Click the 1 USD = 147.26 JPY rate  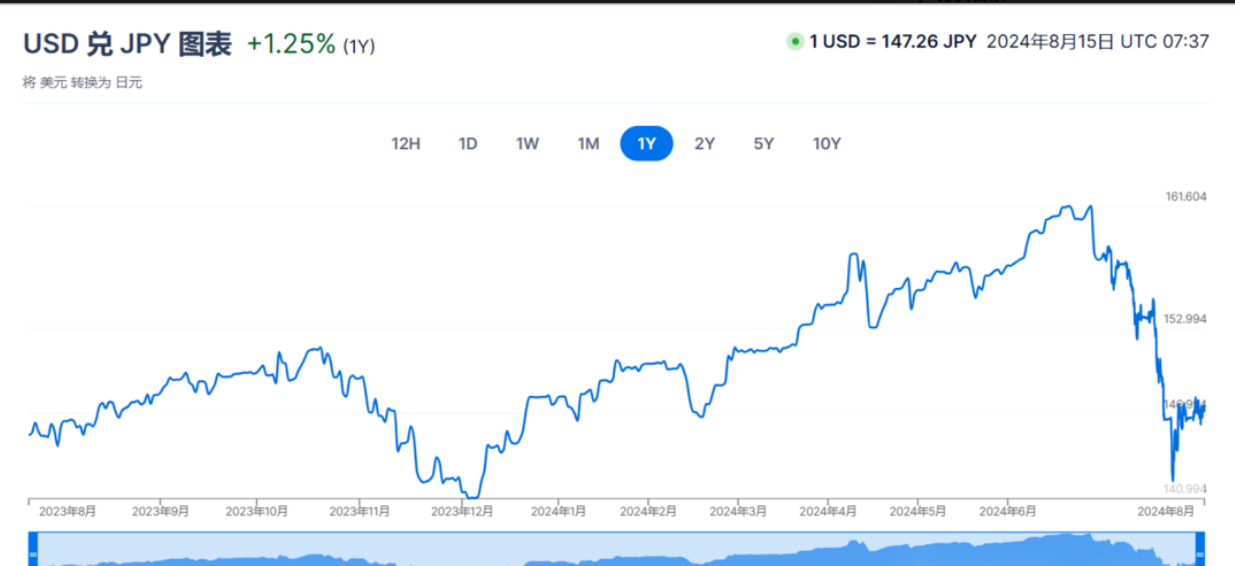pos(893,42)
